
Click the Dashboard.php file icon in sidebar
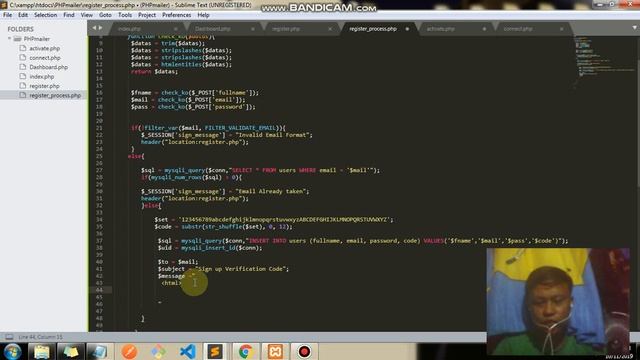pyautogui.click(x=23, y=67)
